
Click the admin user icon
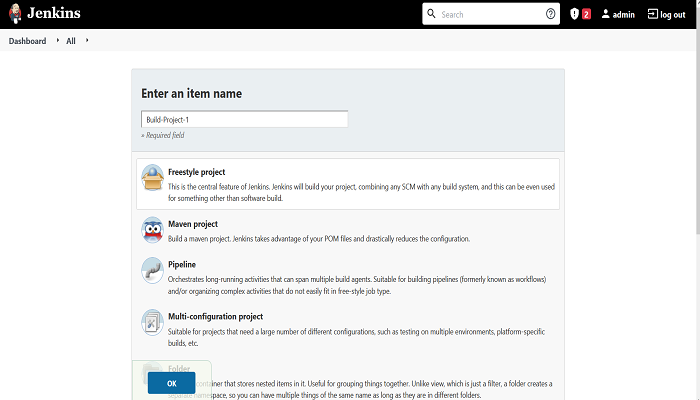coord(605,14)
